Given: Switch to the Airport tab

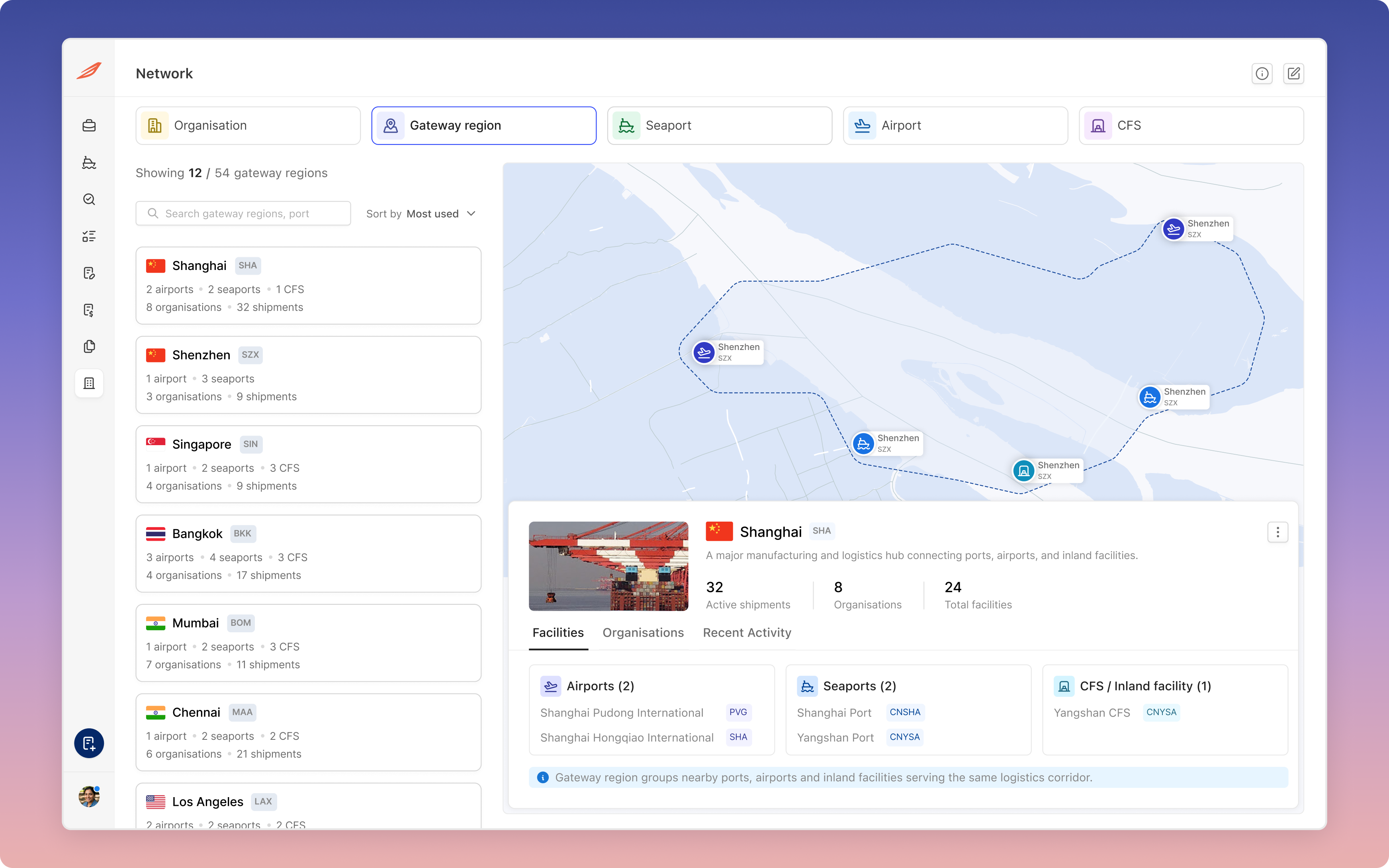Looking at the screenshot, I should pos(956,126).
